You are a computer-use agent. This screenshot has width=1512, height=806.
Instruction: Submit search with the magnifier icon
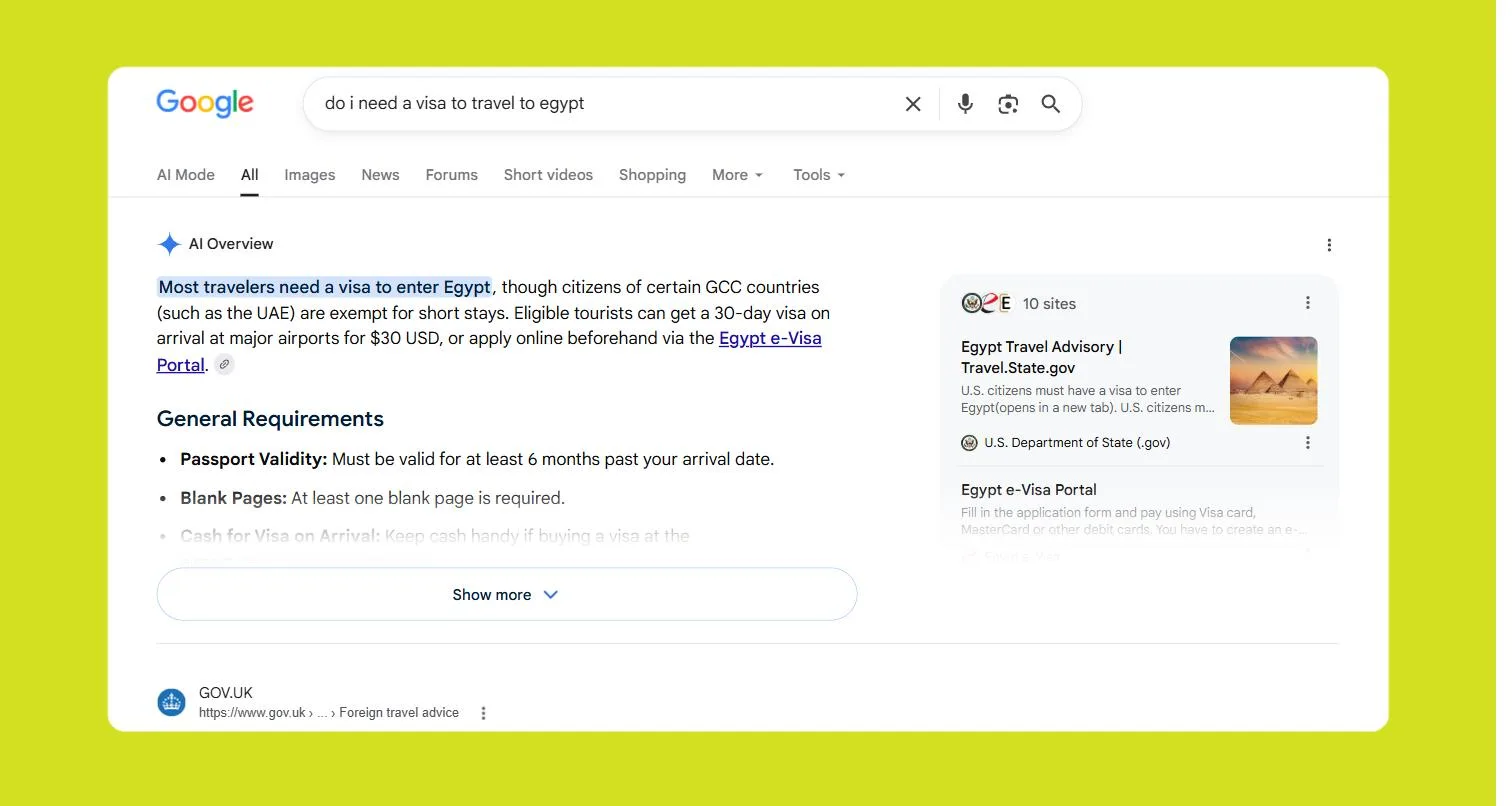[x=1051, y=104]
